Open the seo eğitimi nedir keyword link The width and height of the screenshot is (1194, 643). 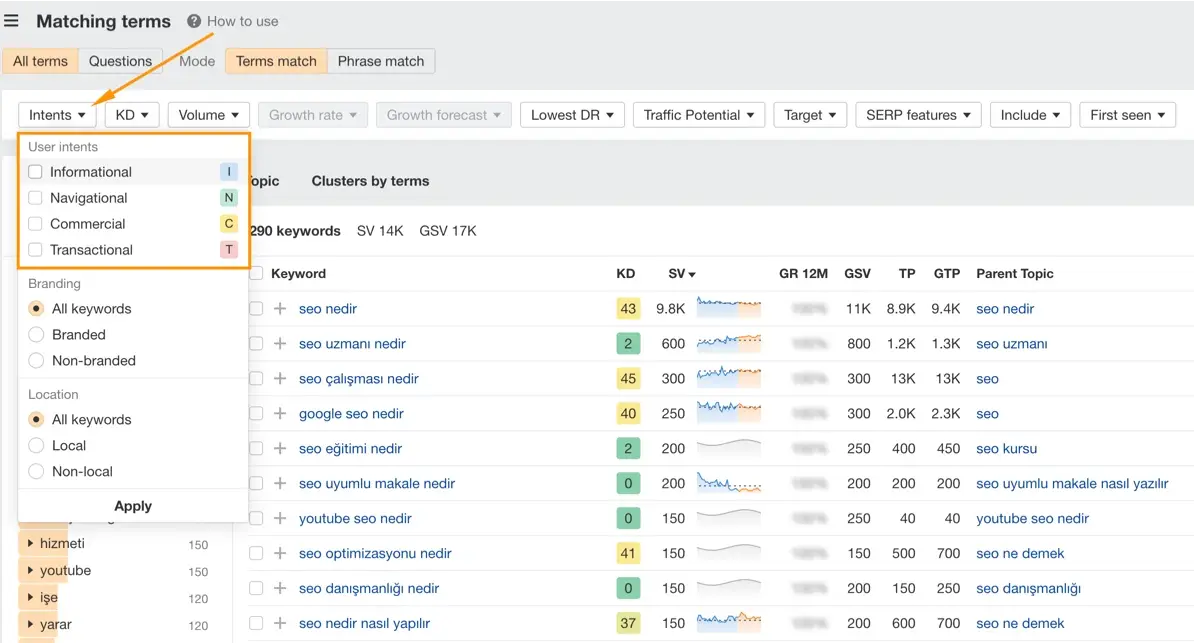tap(350, 449)
